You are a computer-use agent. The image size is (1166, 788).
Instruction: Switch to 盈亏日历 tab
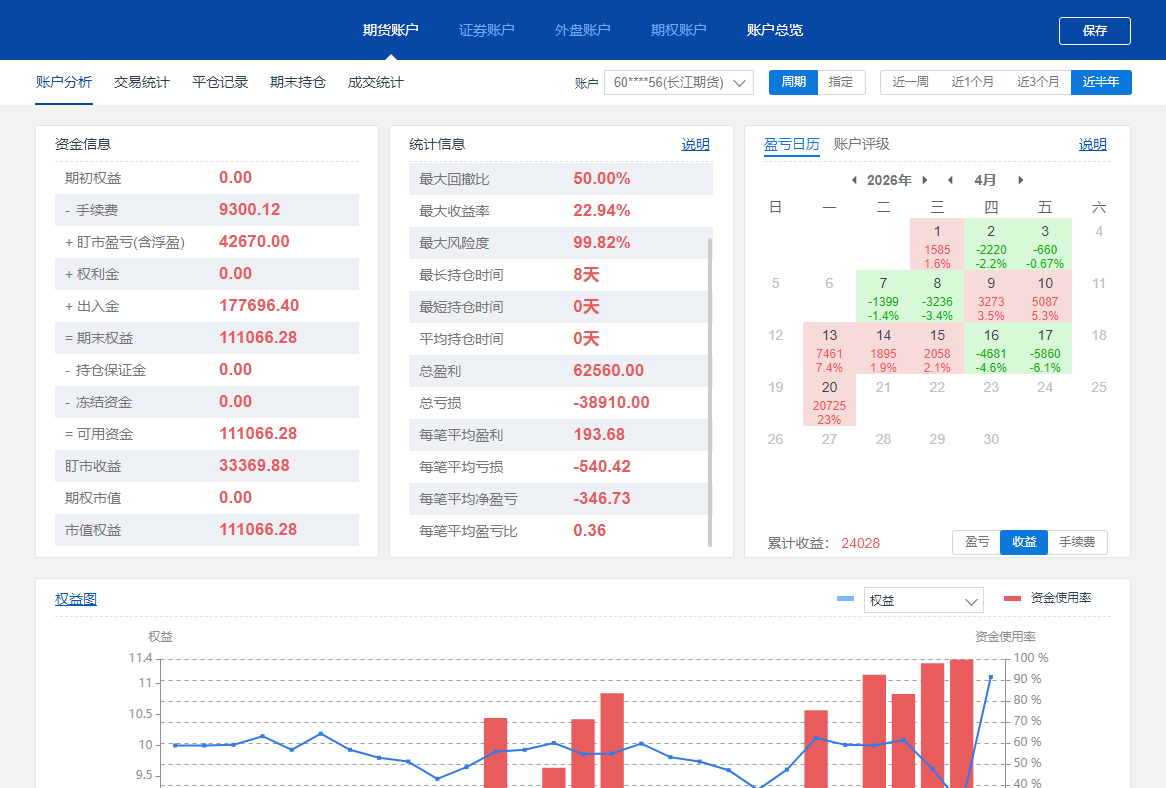792,144
